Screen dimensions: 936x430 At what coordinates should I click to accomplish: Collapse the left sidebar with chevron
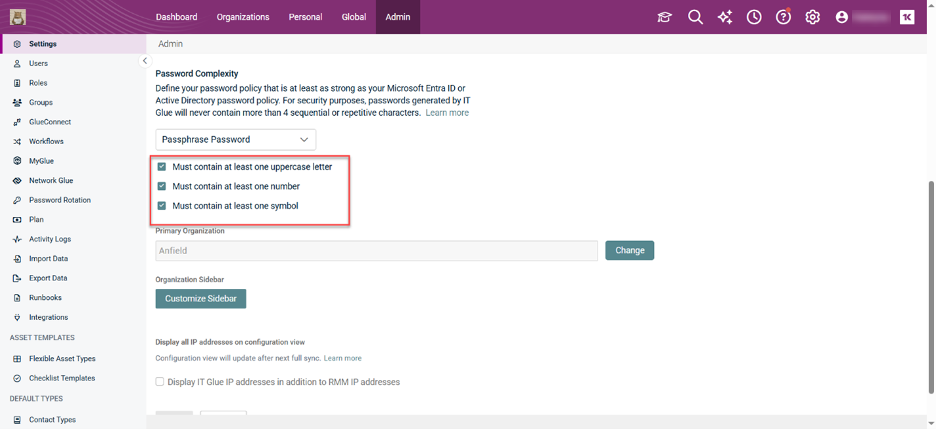(145, 61)
